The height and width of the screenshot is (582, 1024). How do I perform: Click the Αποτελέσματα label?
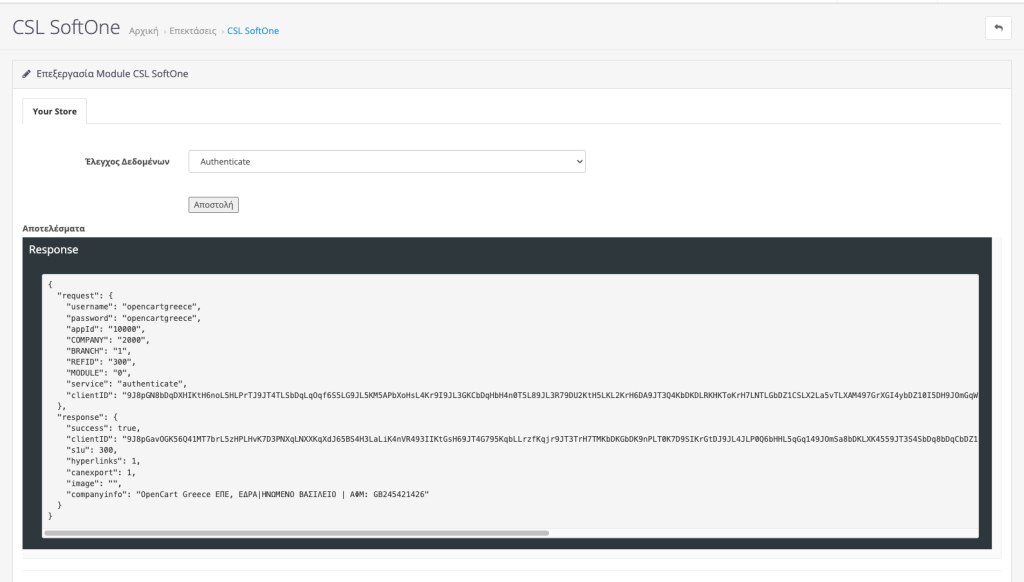(54, 229)
